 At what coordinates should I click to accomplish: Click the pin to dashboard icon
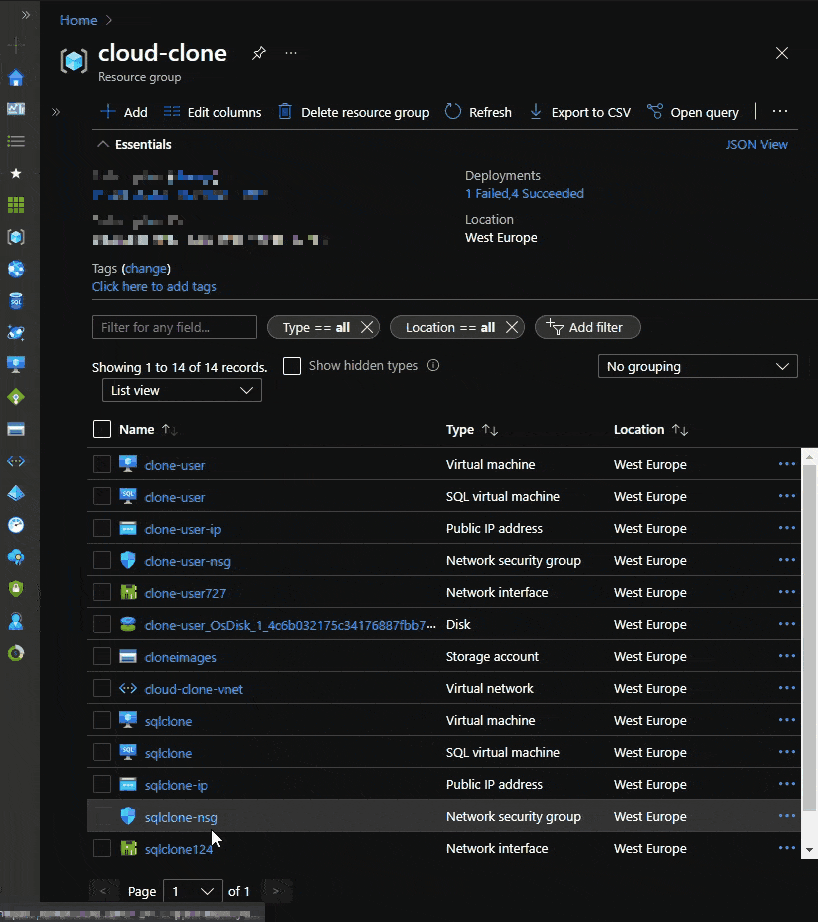point(259,54)
